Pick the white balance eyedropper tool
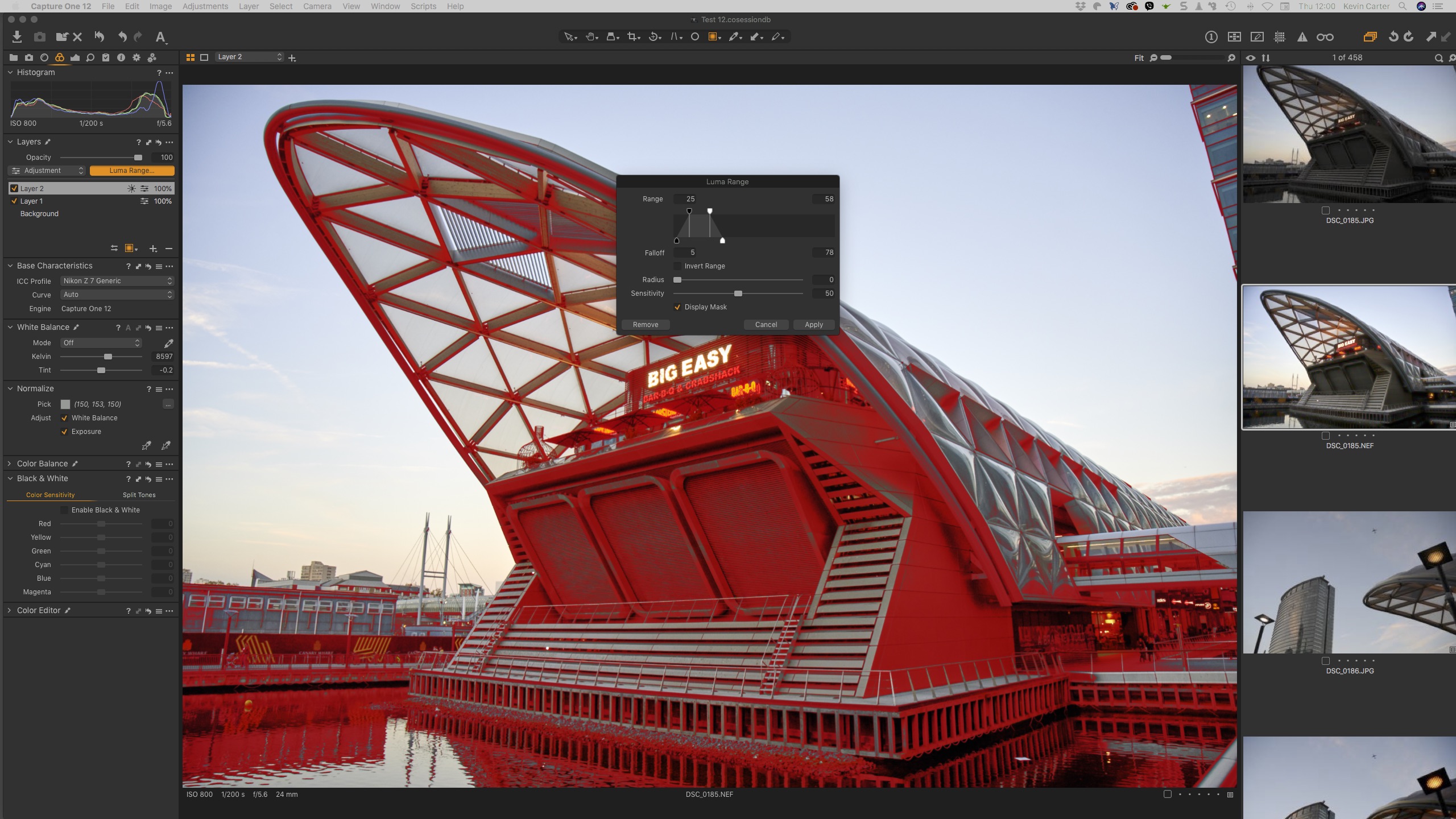The height and width of the screenshot is (819, 1456). [168, 343]
